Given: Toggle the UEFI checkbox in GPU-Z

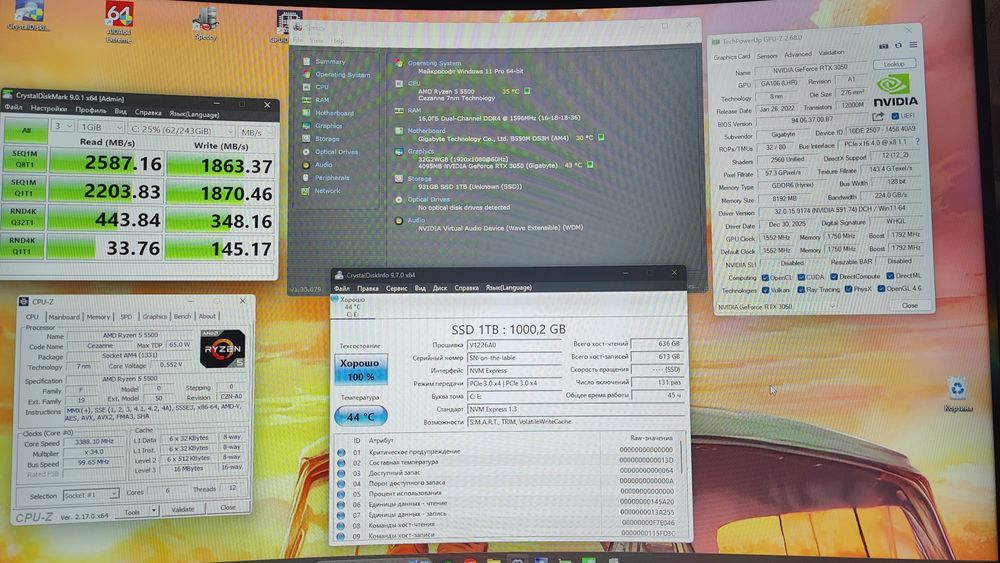Looking at the screenshot, I should (x=895, y=116).
